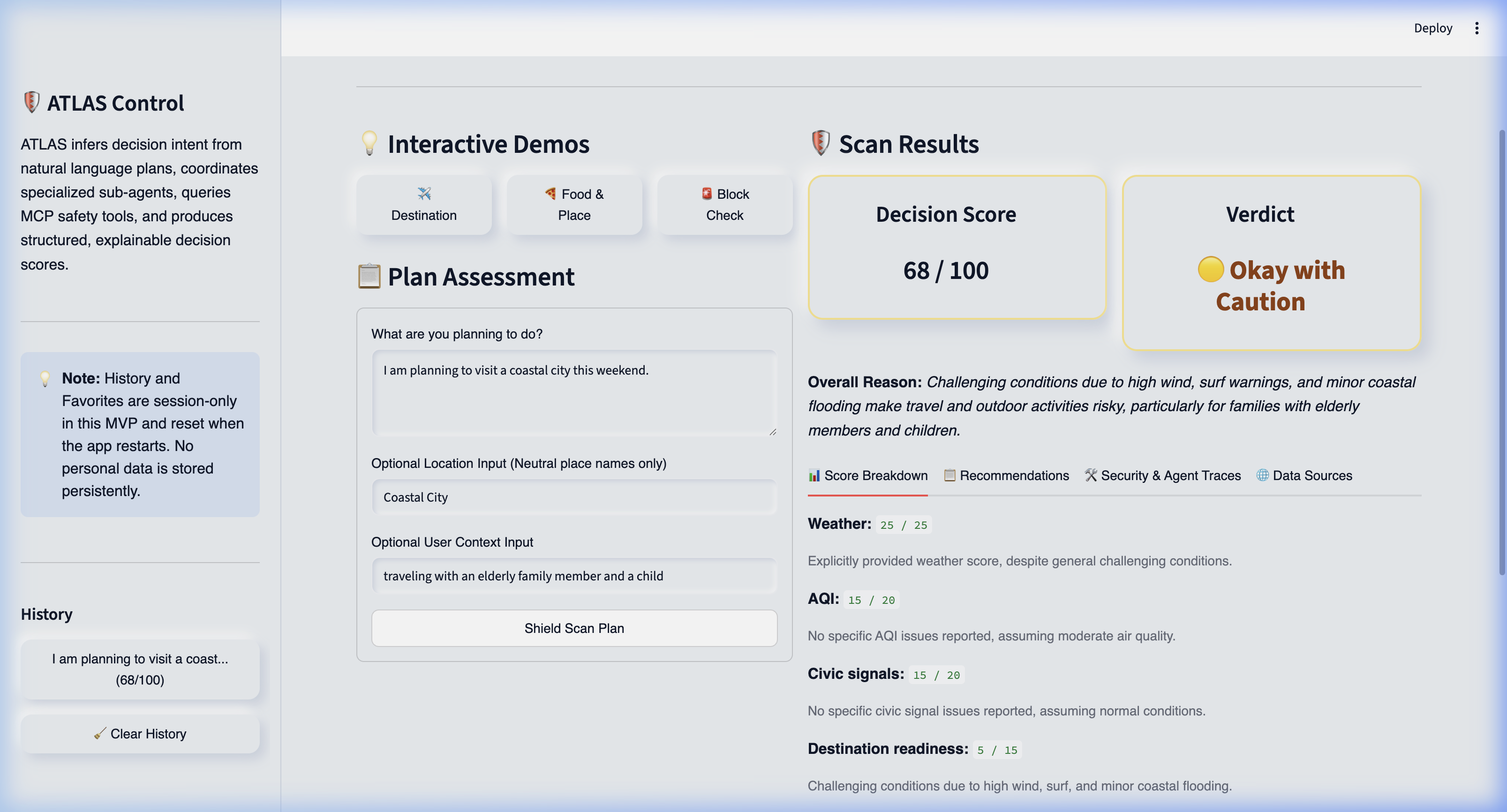Click the Deploy button

coord(1433,28)
